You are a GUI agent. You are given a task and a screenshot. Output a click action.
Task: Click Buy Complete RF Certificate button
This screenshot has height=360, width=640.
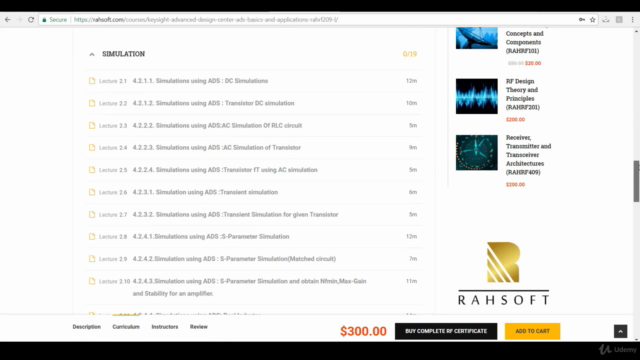click(x=446, y=331)
